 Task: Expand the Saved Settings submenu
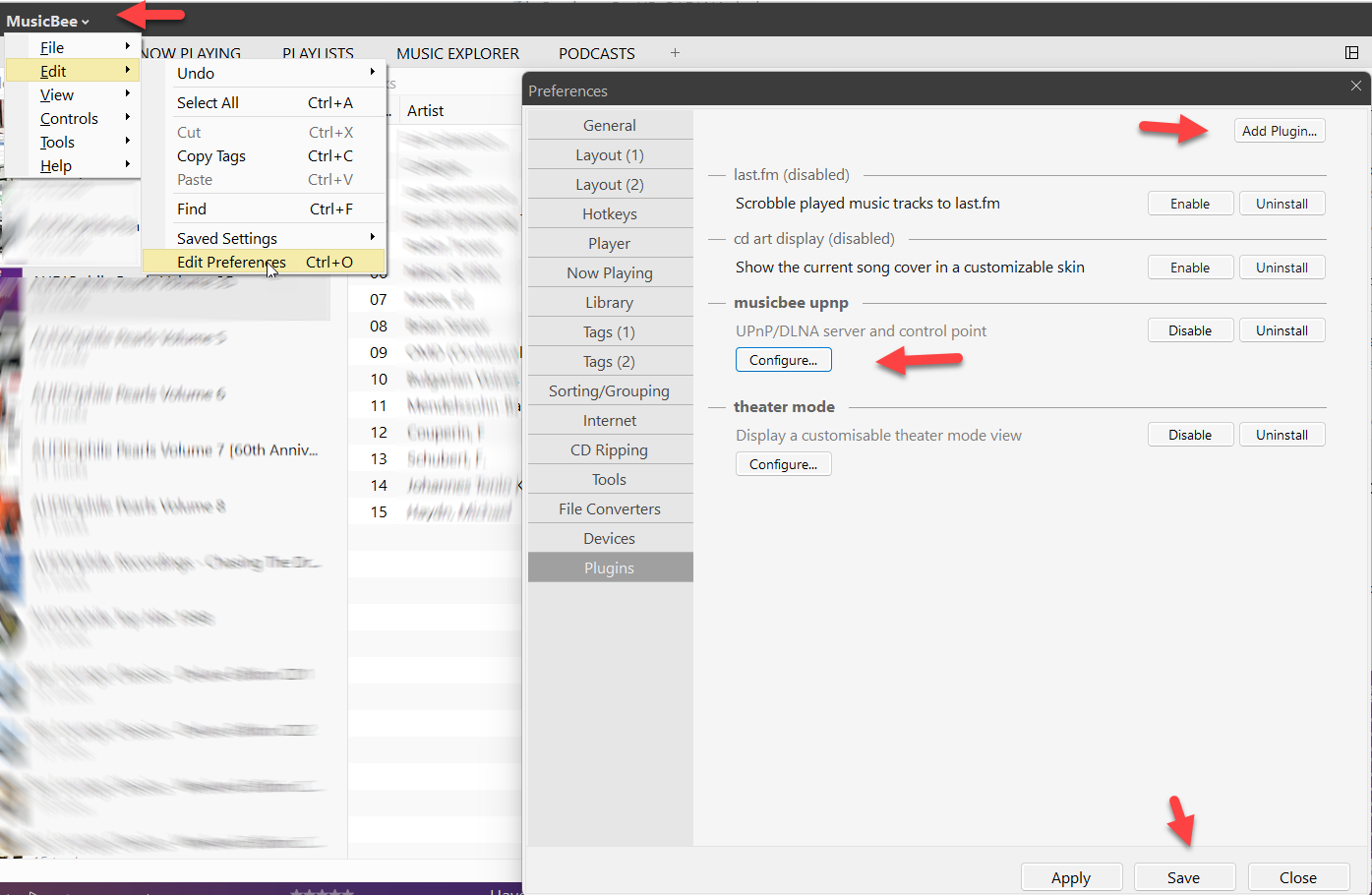pyautogui.click(x=265, y=238)
